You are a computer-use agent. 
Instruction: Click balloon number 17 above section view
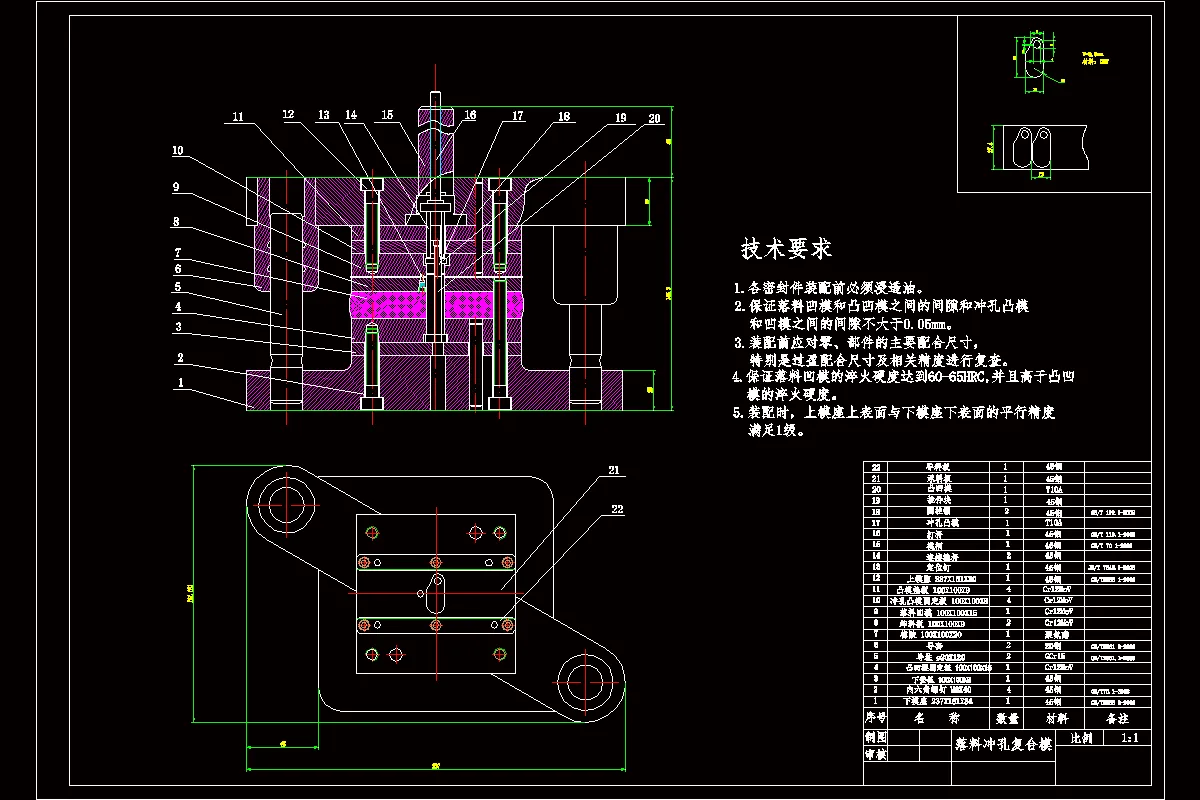[x=517, y=116]
